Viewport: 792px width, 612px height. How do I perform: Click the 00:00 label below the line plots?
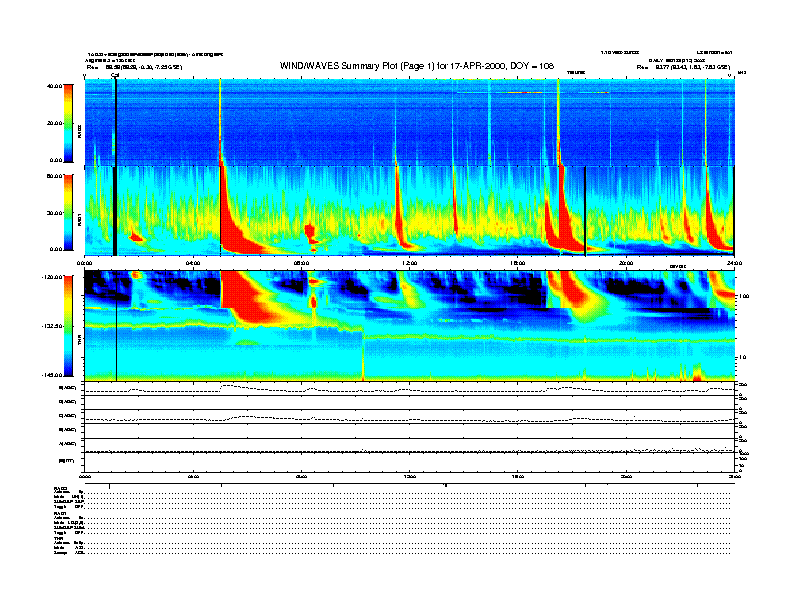click(x=84, y=476)
